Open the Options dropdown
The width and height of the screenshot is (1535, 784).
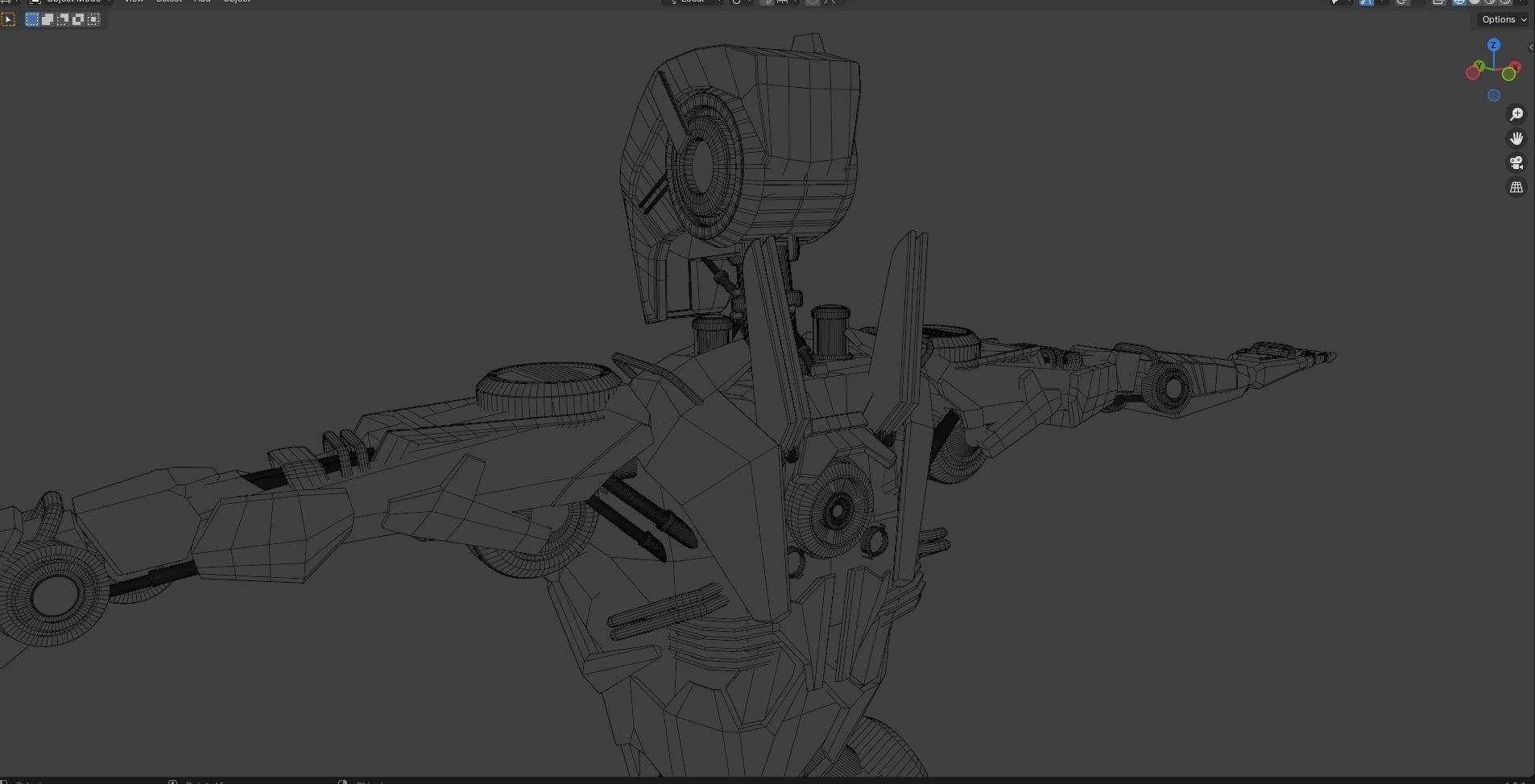[1504, 19]
